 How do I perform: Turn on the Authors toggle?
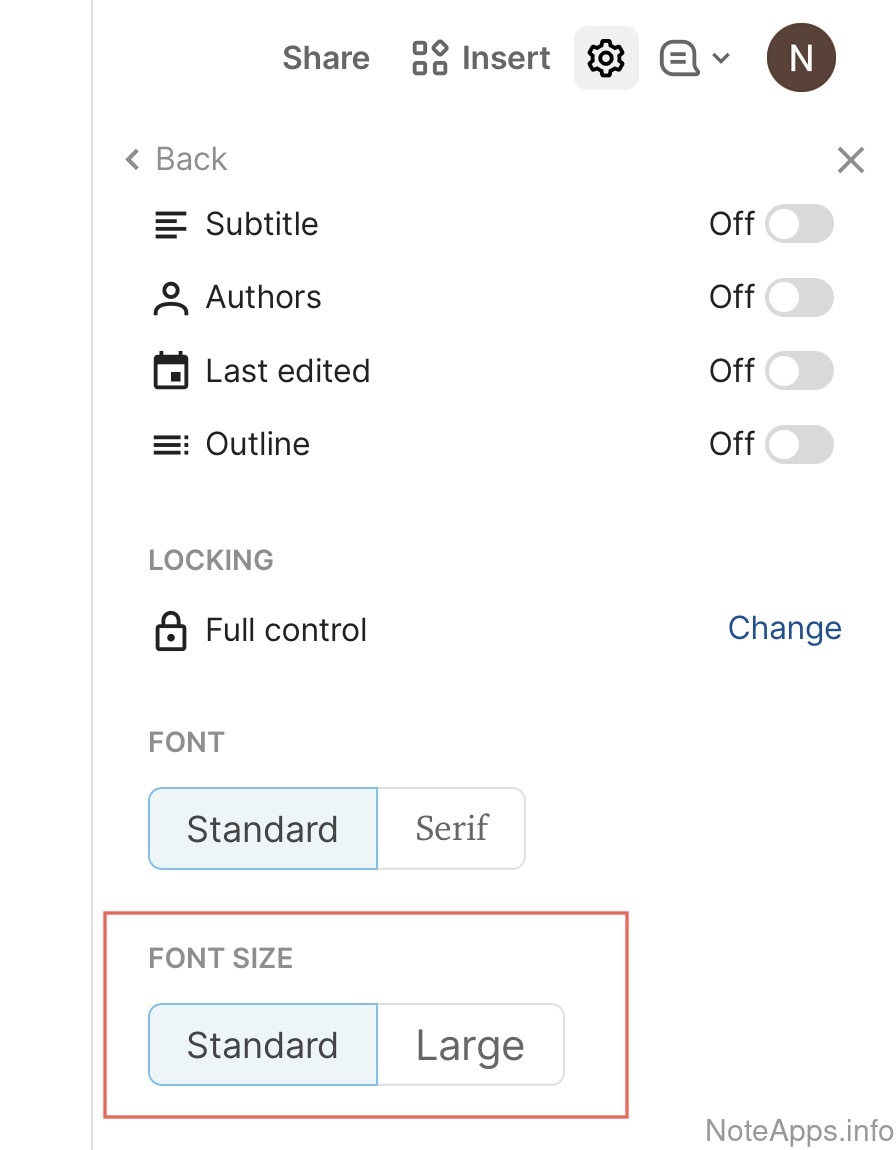pyautogui.click(x=799, y=297)
